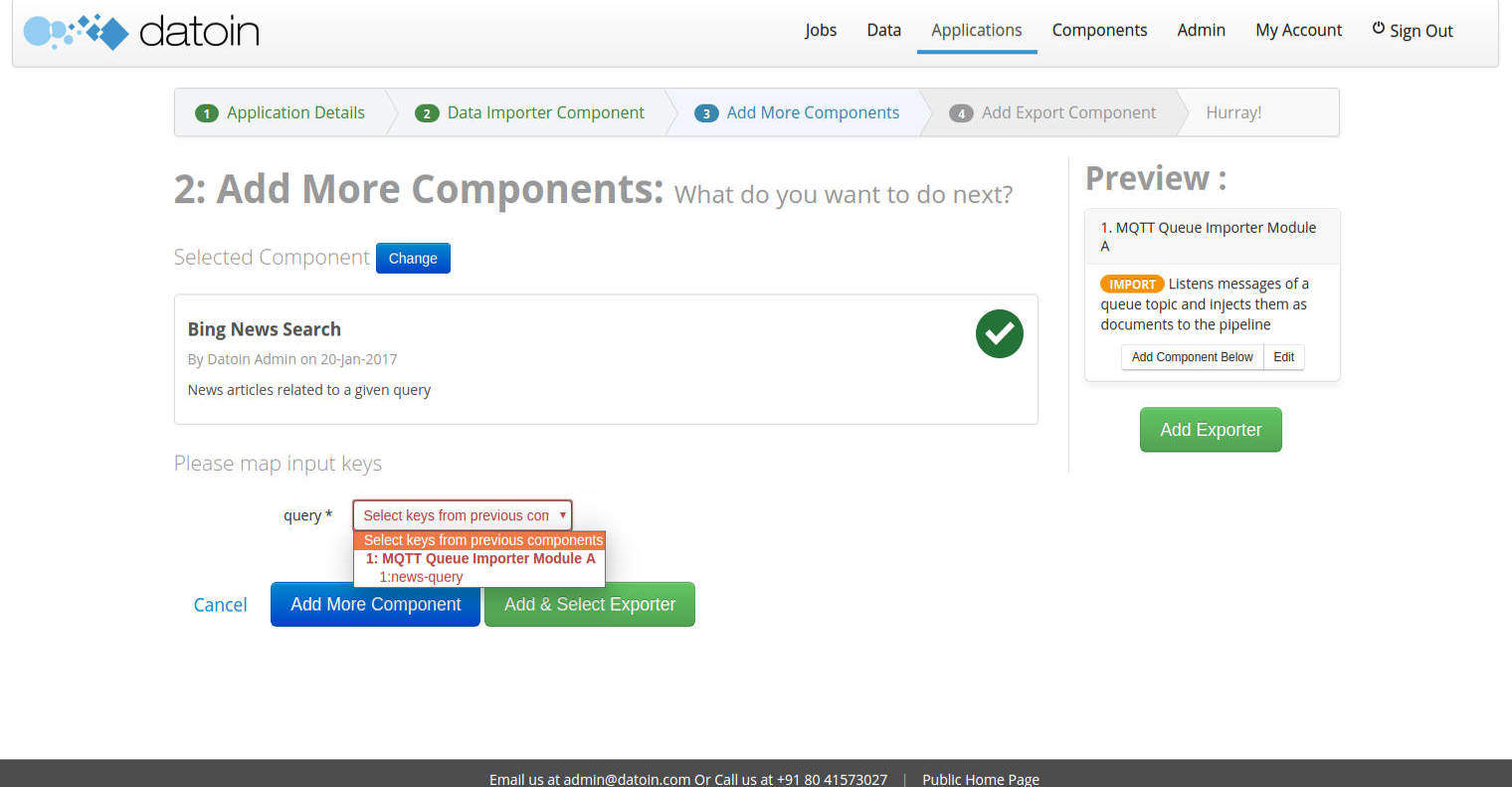This screenshot has width=1512, height=787.
Task: Click '1: MQTT Queue Importer Module A' group
Action: tap(479, 558)
